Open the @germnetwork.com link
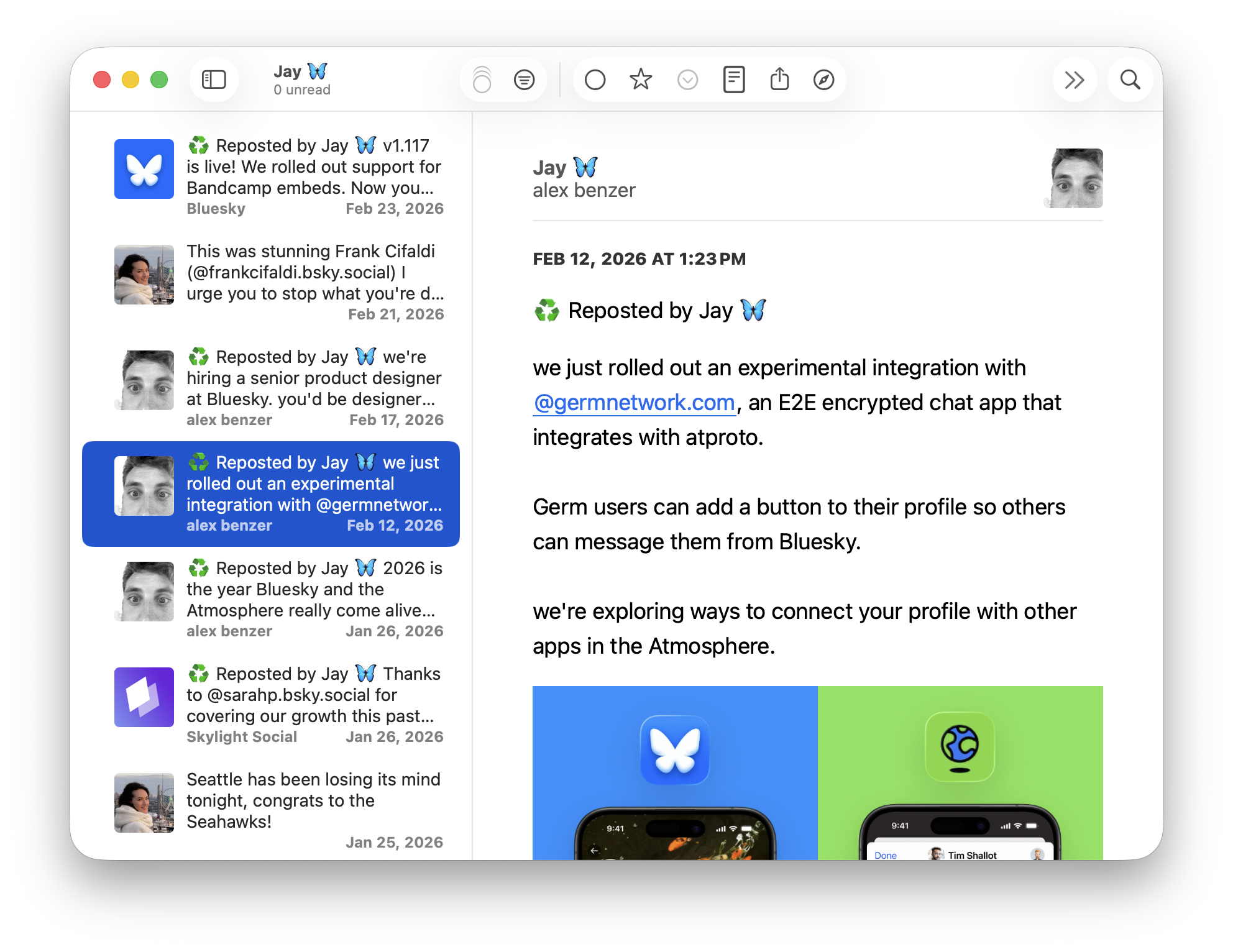This screenshot has width=1233, height=952. tap(633, 403)
